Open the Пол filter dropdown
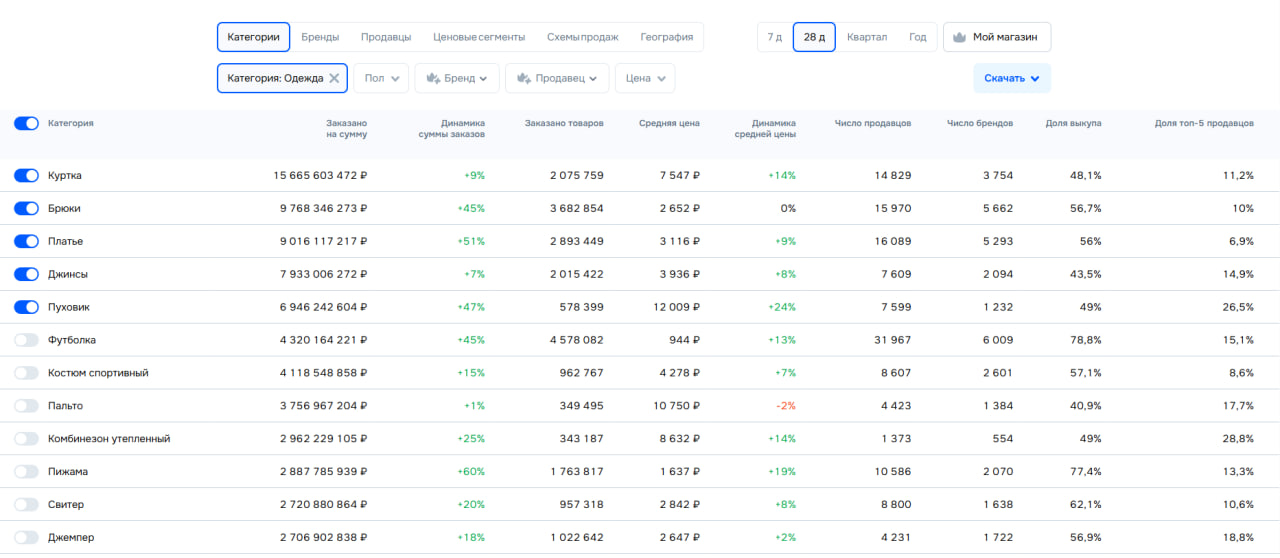The height and width of the screenshot is (558, 1280). 381,78
